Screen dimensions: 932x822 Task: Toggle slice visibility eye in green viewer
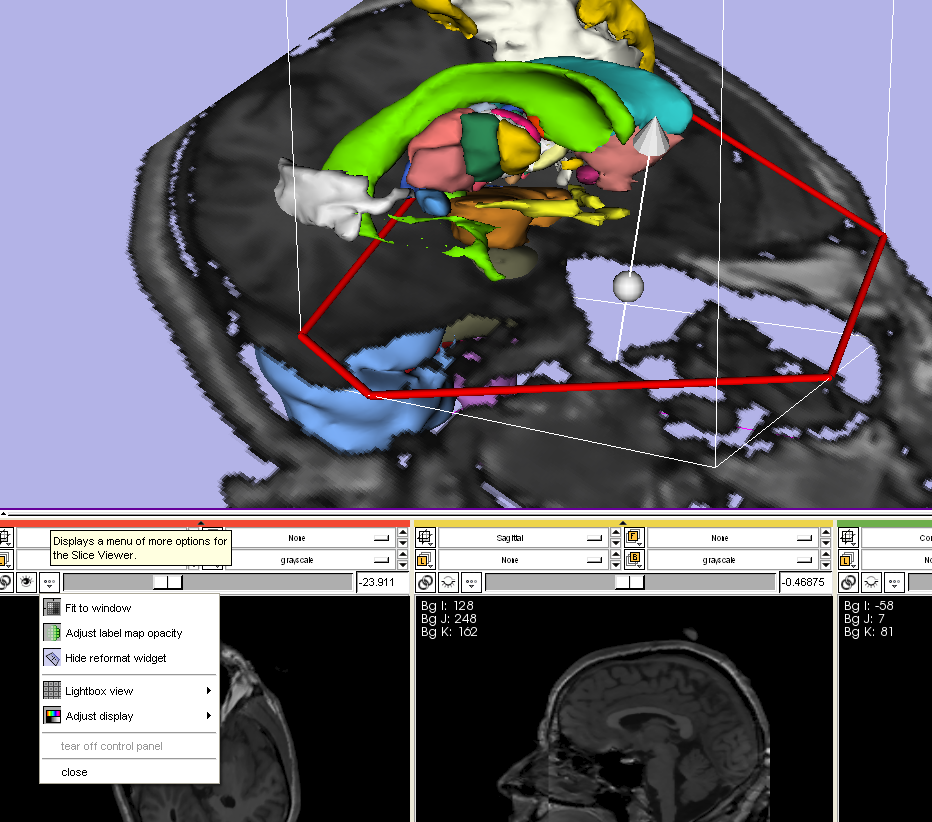click(871, 582)
